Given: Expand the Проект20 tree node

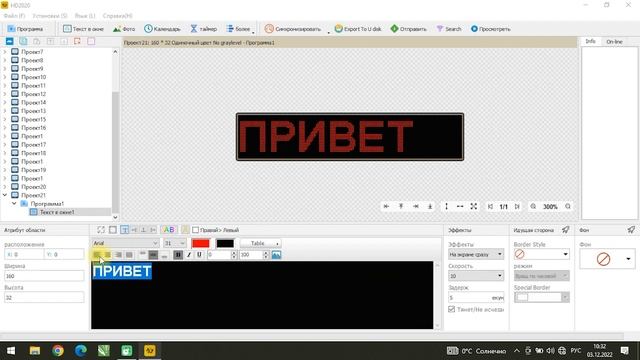Looking at the screenshot, I should tap(5, 187).
